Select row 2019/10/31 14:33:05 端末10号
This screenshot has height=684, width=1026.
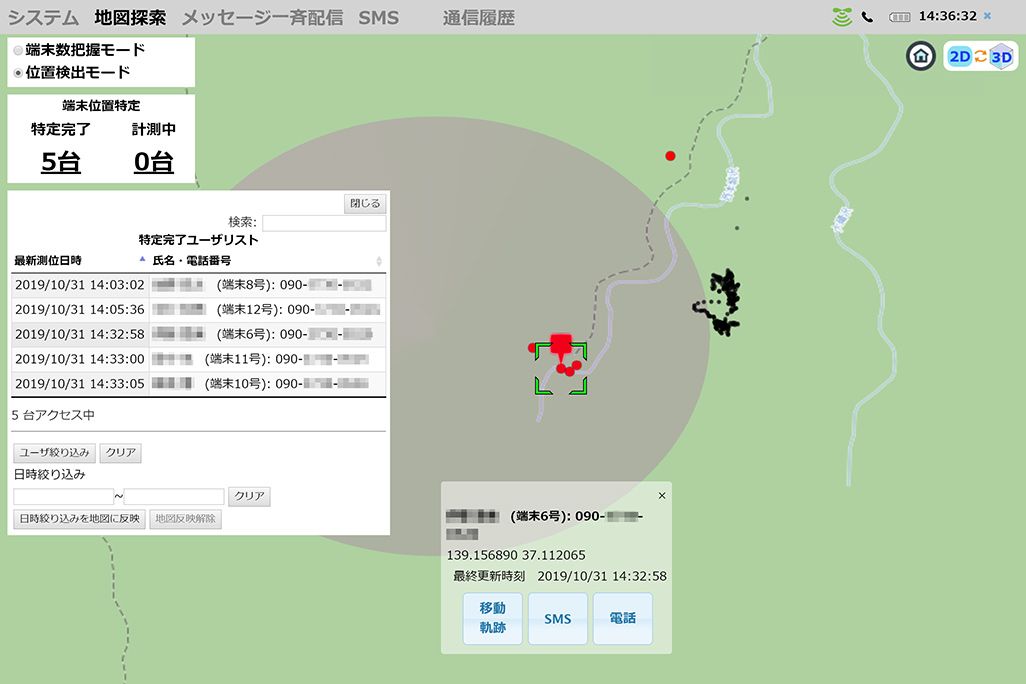click(x=198, y=384)
